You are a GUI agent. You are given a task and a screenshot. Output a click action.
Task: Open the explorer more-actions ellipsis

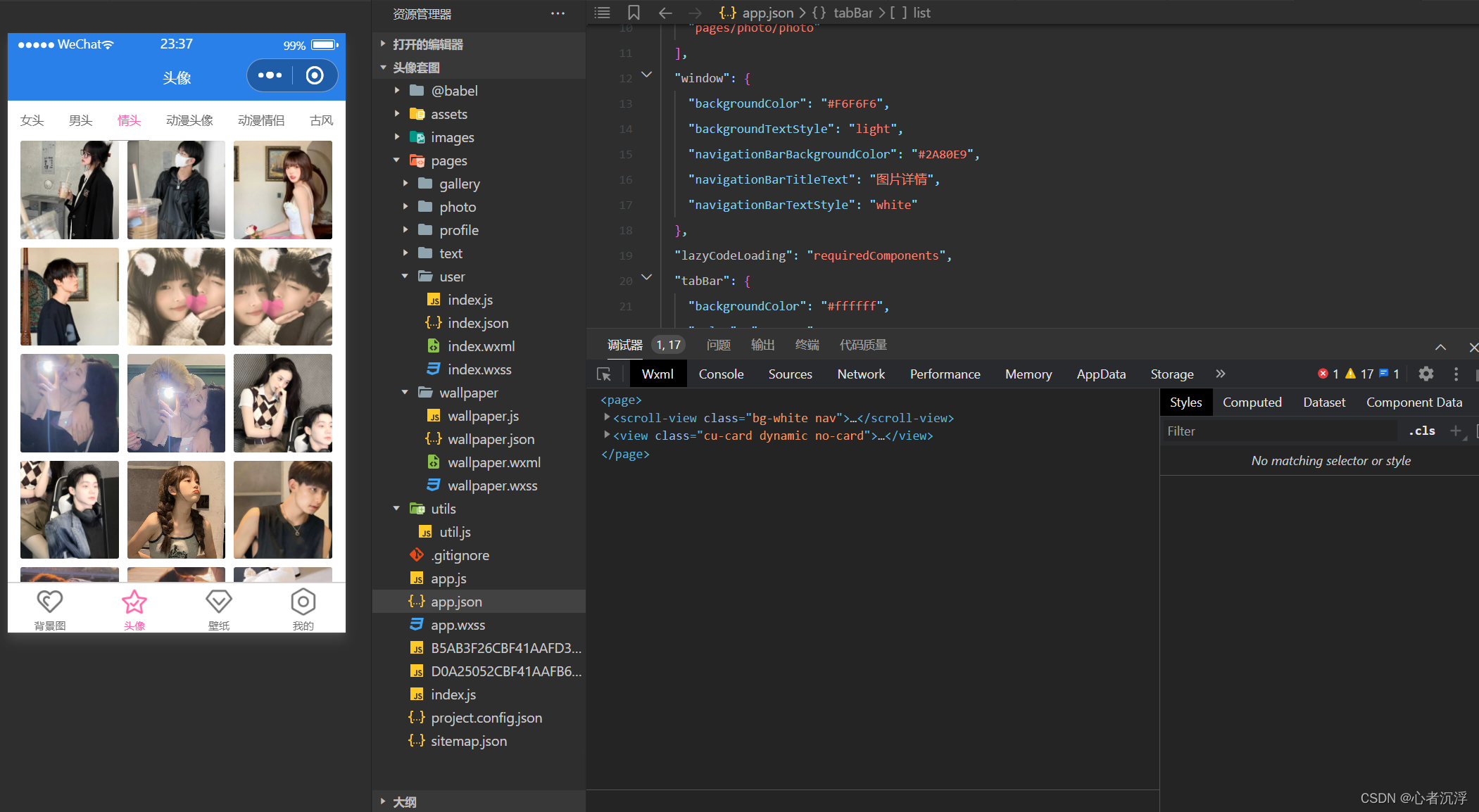(558, 13)
